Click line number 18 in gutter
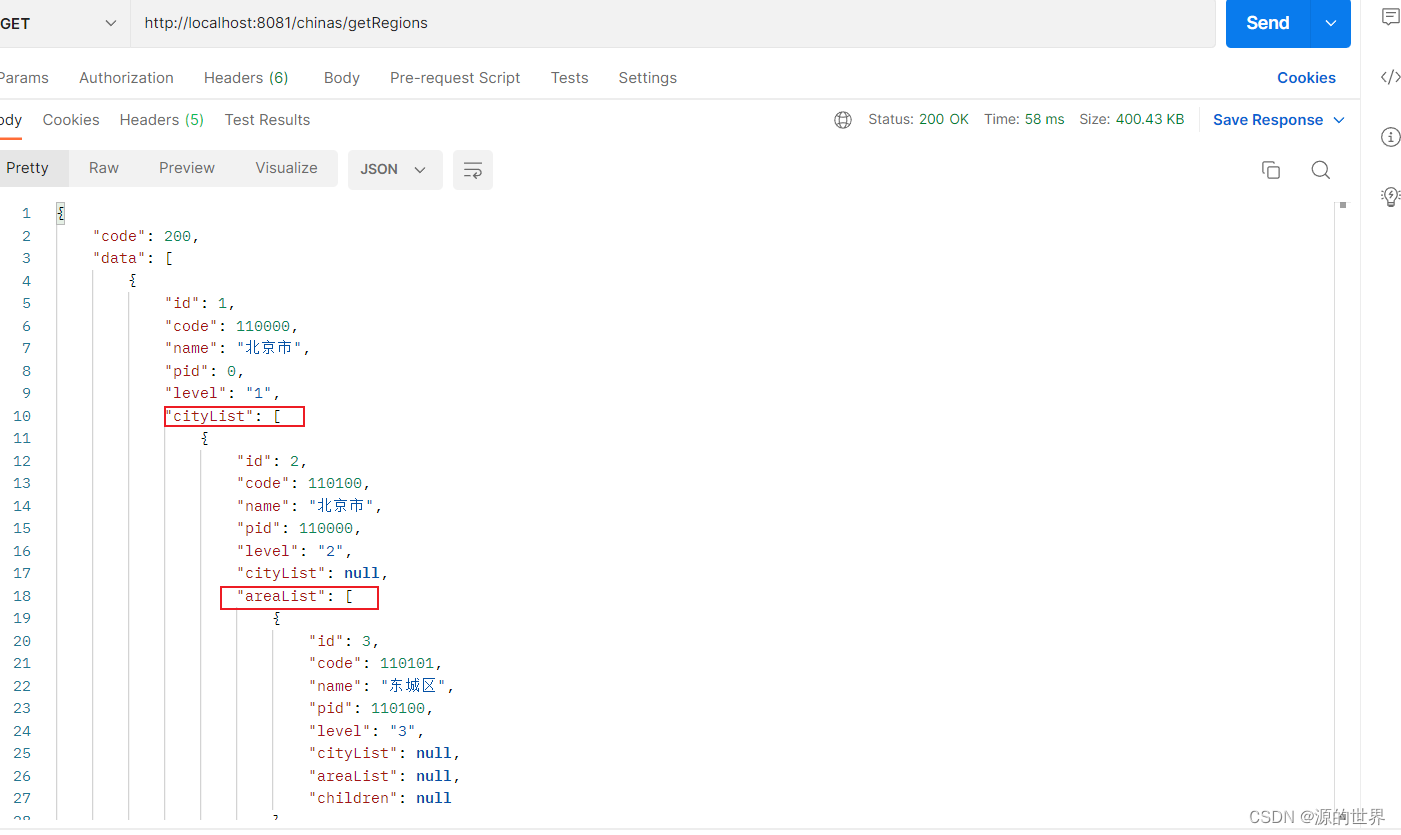 [x=22, y=596]
